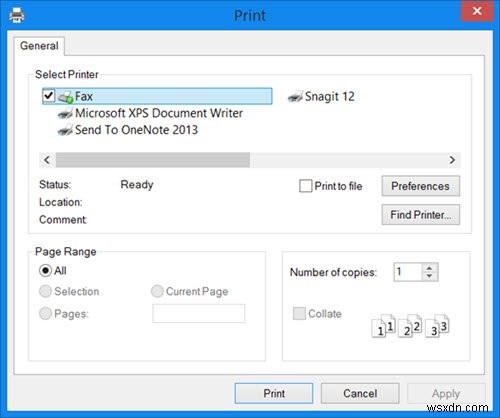This screenshot has width=500, height=418.
Task: Close the Print dialog window
Action: coord(477,11)
